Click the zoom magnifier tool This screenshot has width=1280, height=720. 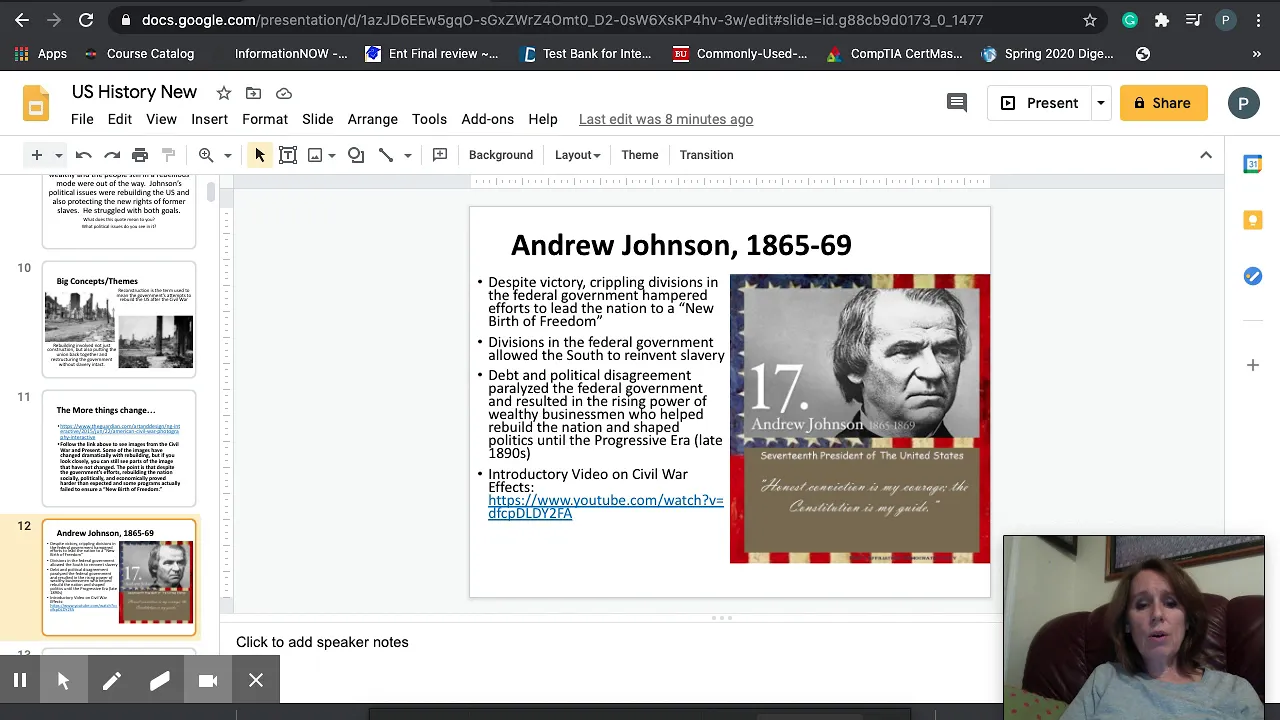click(x=206, y=155)
